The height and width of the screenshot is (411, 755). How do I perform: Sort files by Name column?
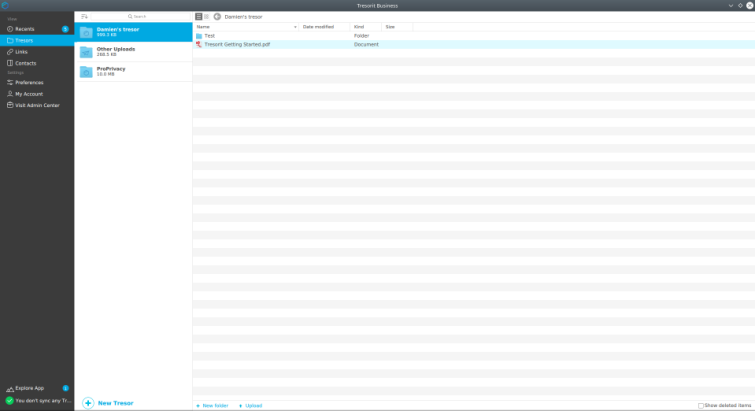coord(246,27)
